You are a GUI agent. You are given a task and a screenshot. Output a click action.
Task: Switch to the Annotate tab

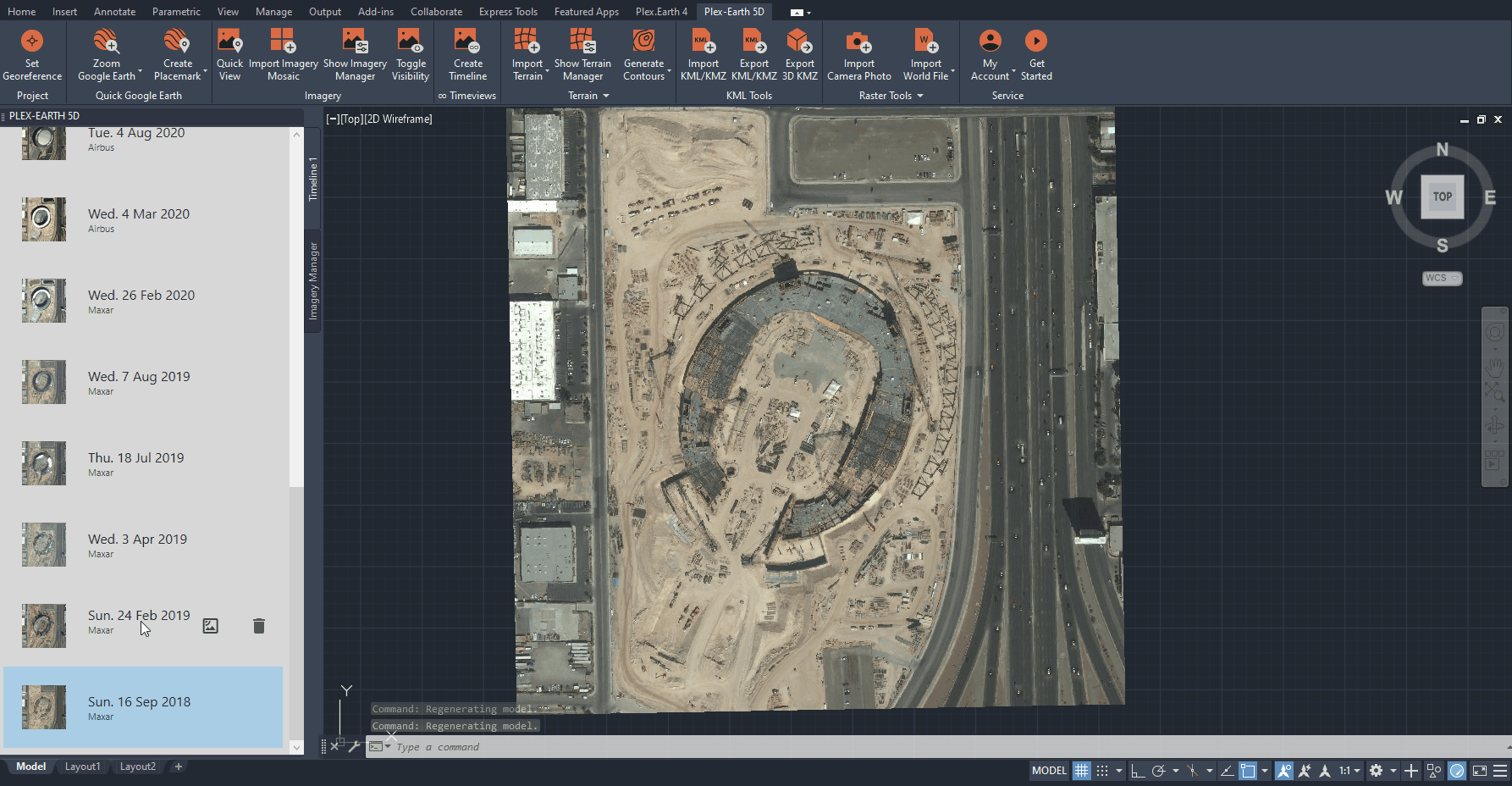(114, 11)
